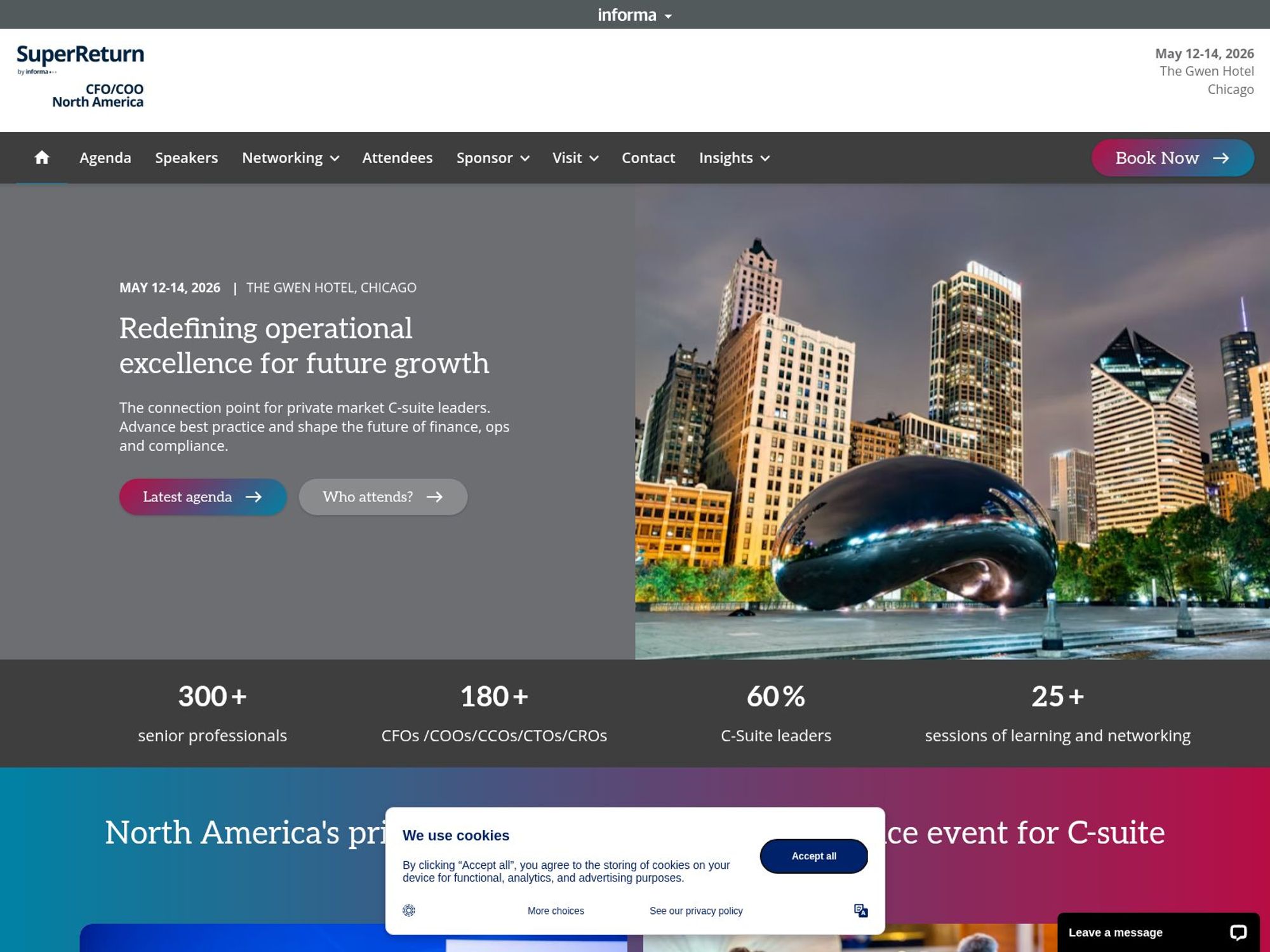Click the home icon in the navigation bar
Screen dimensions: 1270x952
42,157
